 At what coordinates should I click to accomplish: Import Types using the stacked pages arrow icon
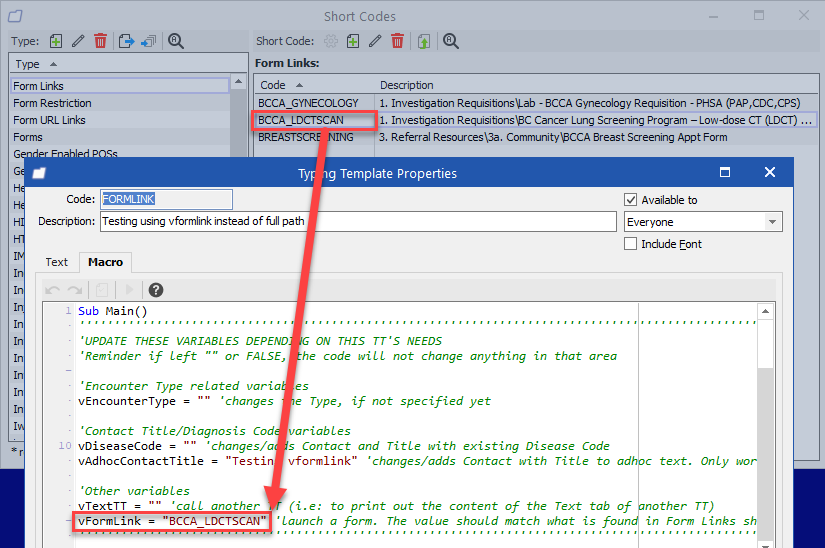click(x=149, y=41)
